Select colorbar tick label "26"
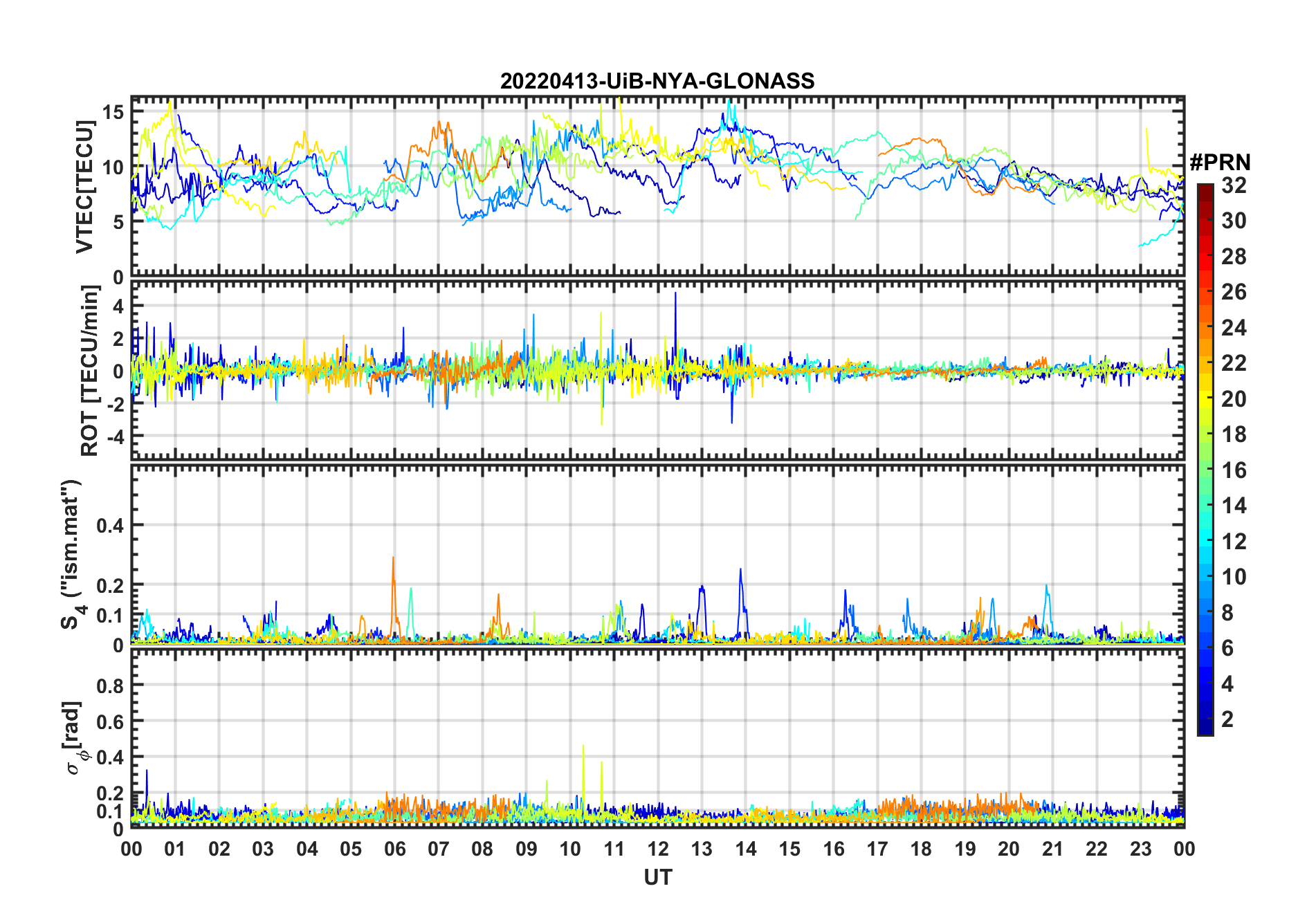This screenshot has height=920, width=1316. tap(1234, 292)
